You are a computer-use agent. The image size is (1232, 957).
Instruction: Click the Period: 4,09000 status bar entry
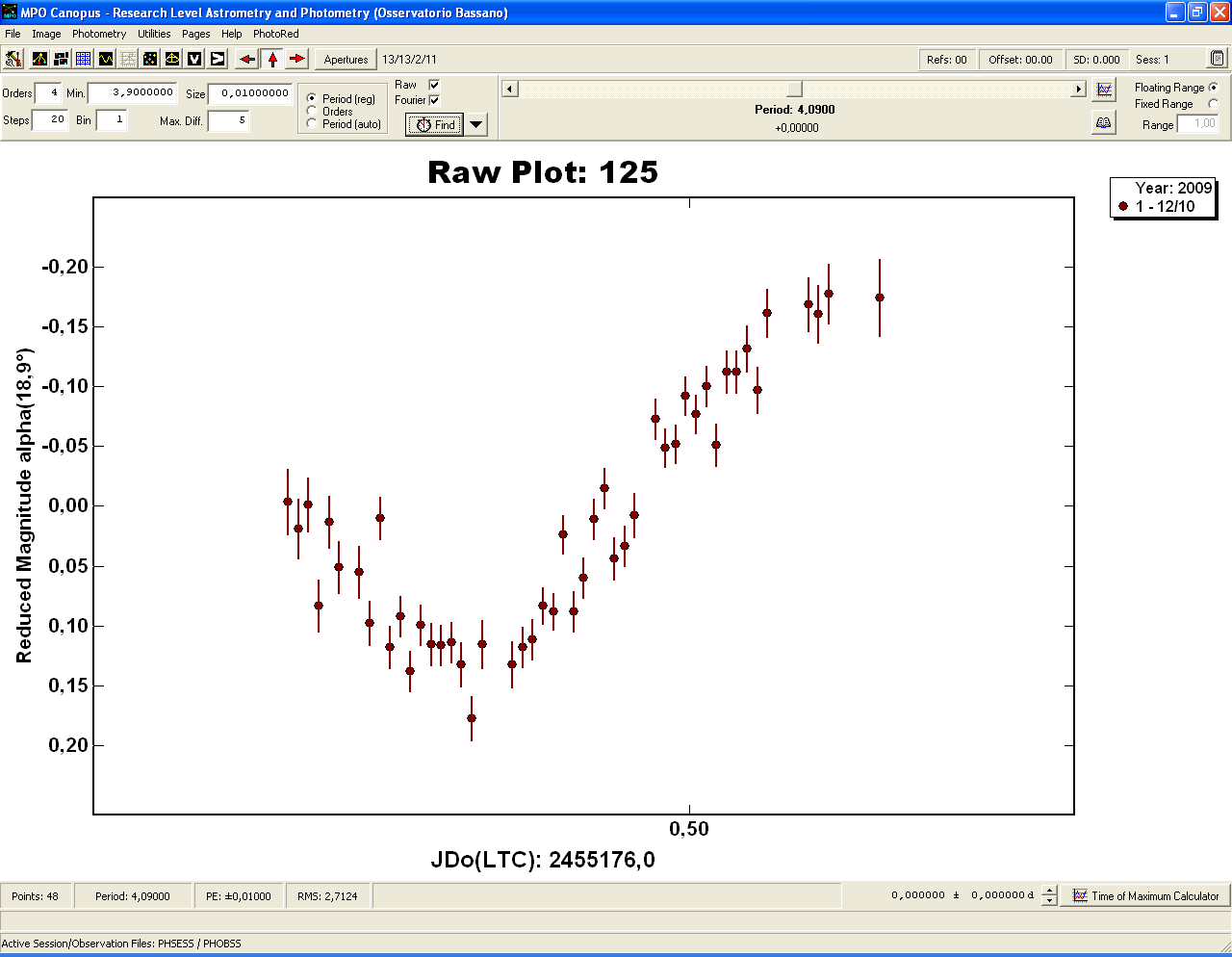pyautogui.click(x=133, y=896)
